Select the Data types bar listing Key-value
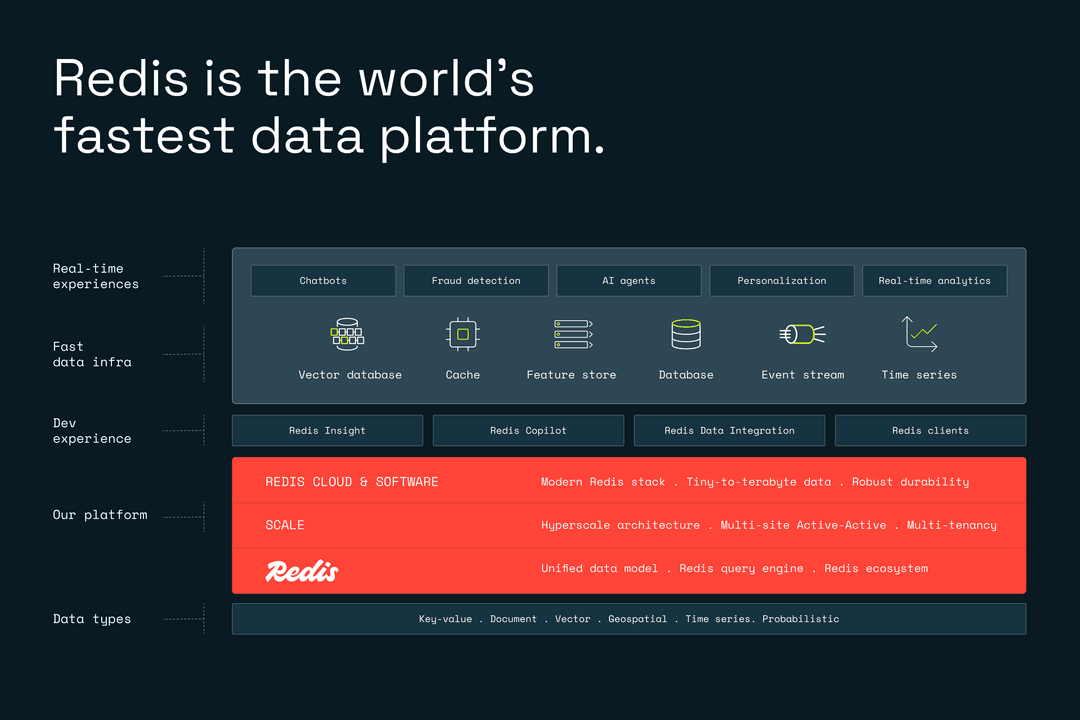This screenshot has height=720, width=1080. pyautogui.click(x=628, y=618)
